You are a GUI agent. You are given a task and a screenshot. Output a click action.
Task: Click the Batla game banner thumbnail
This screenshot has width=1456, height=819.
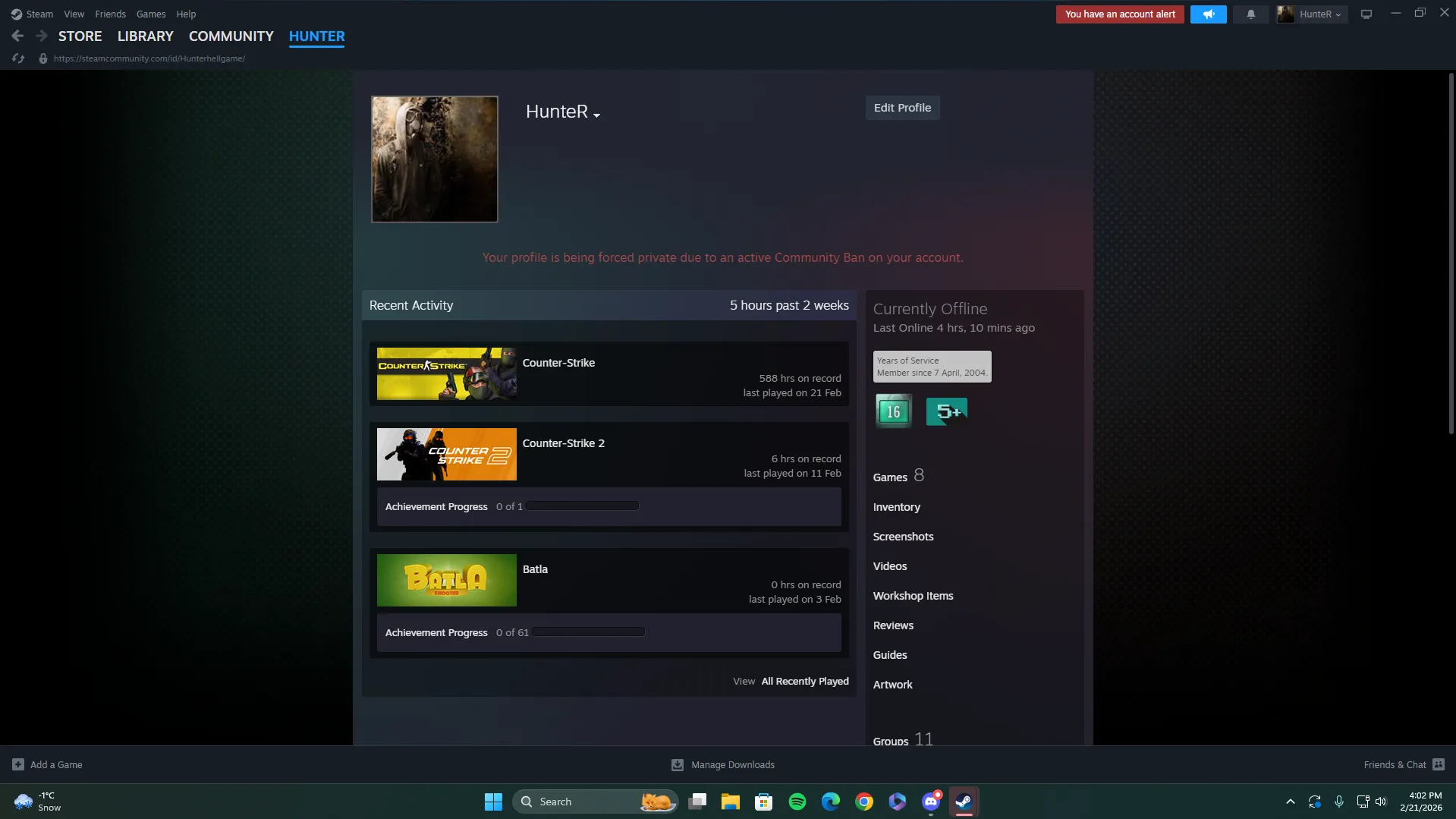pyautogui.click(x=446, y=581)
